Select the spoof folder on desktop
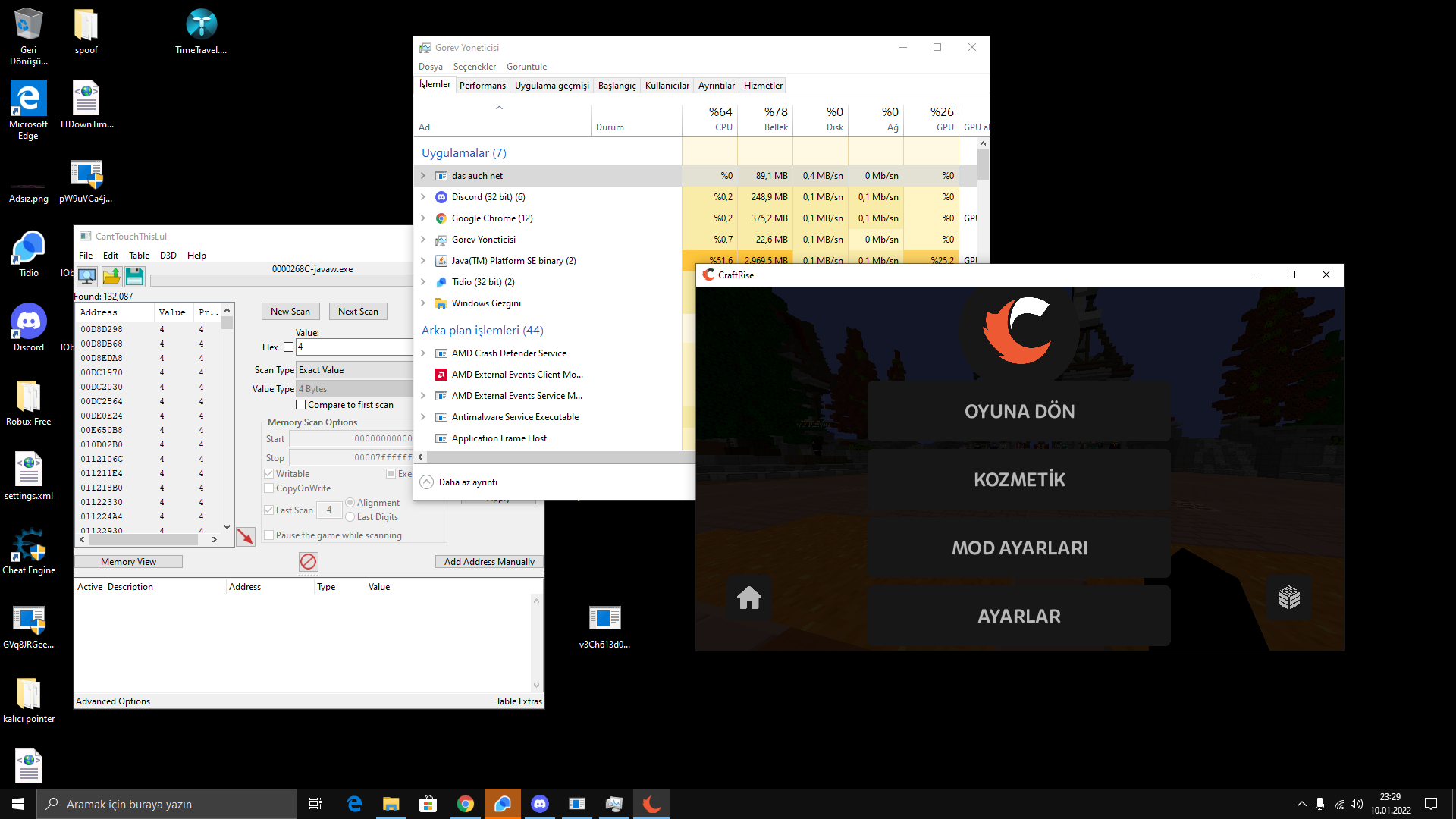The height and width of the screenshot is (819, 1456). point(86,32)
